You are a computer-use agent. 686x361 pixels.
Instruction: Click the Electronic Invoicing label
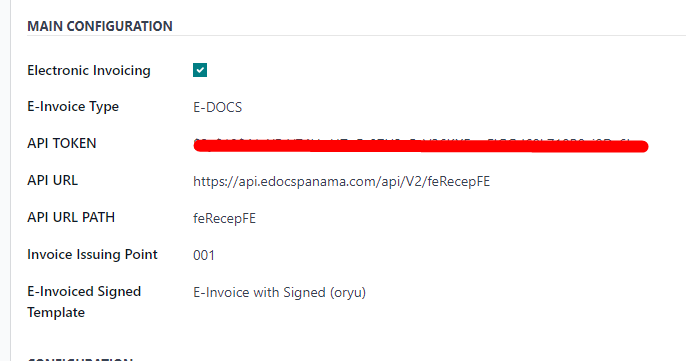[89, 70]
